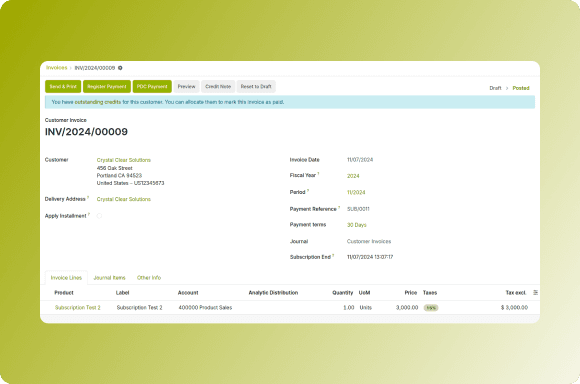Toggle the Apply Installment checkbox
Screen dimensions: 580x384
click(99, 216)
